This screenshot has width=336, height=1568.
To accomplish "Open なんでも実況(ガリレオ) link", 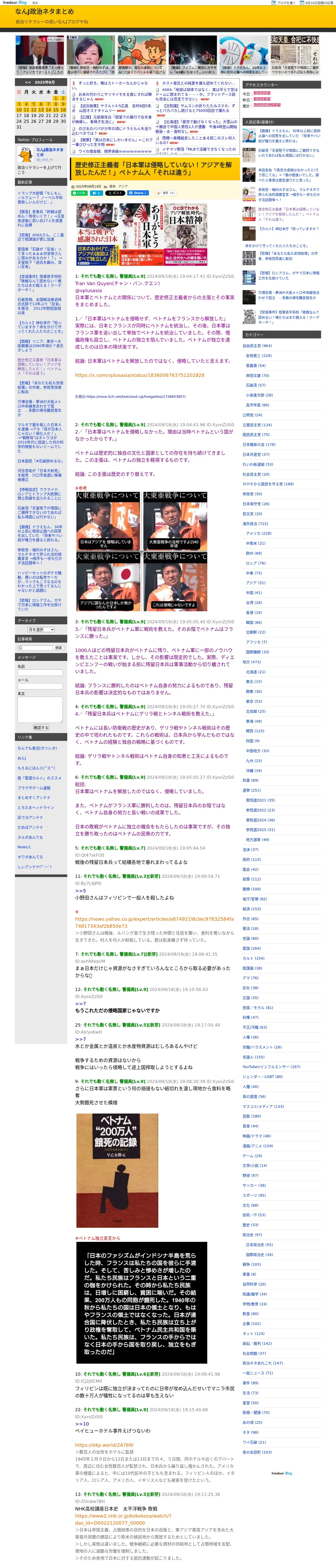I will click(x=37, y=748).
